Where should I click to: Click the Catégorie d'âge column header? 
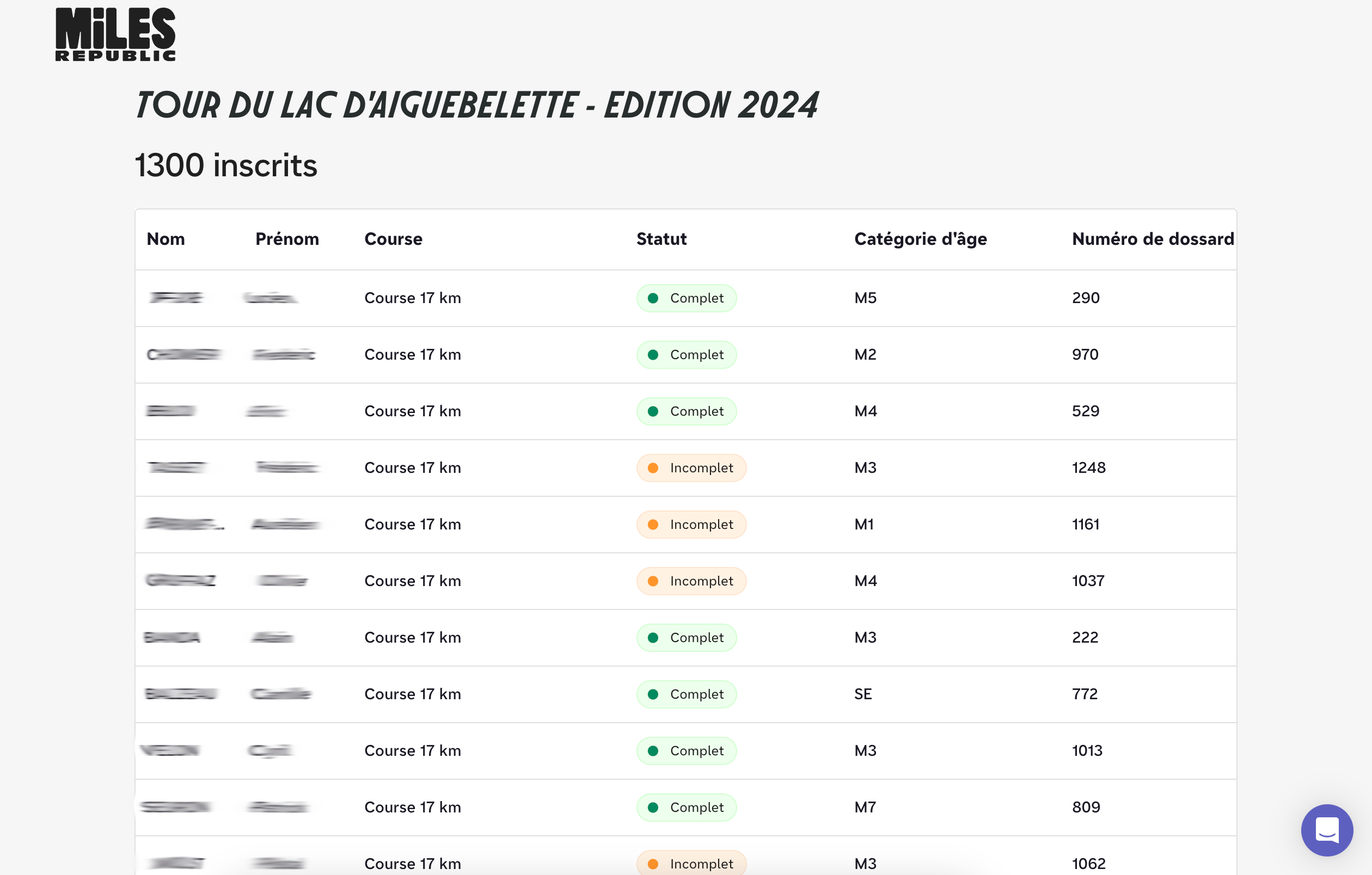pos(920,238)
